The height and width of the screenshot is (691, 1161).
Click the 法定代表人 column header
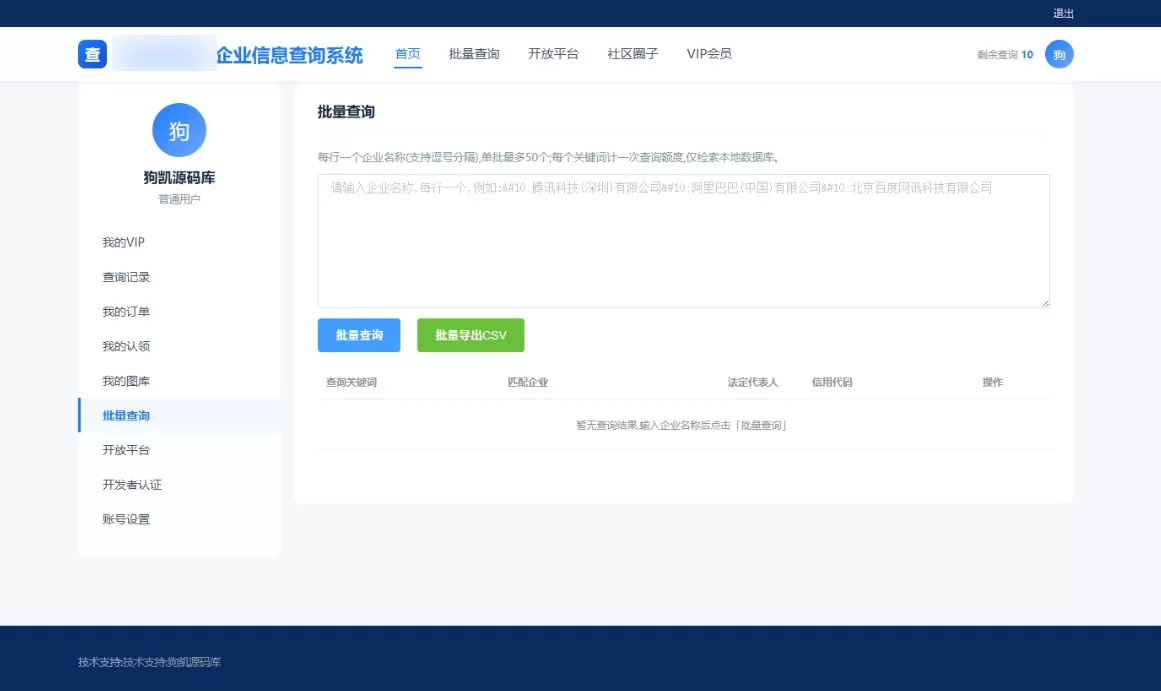(752, 382)
